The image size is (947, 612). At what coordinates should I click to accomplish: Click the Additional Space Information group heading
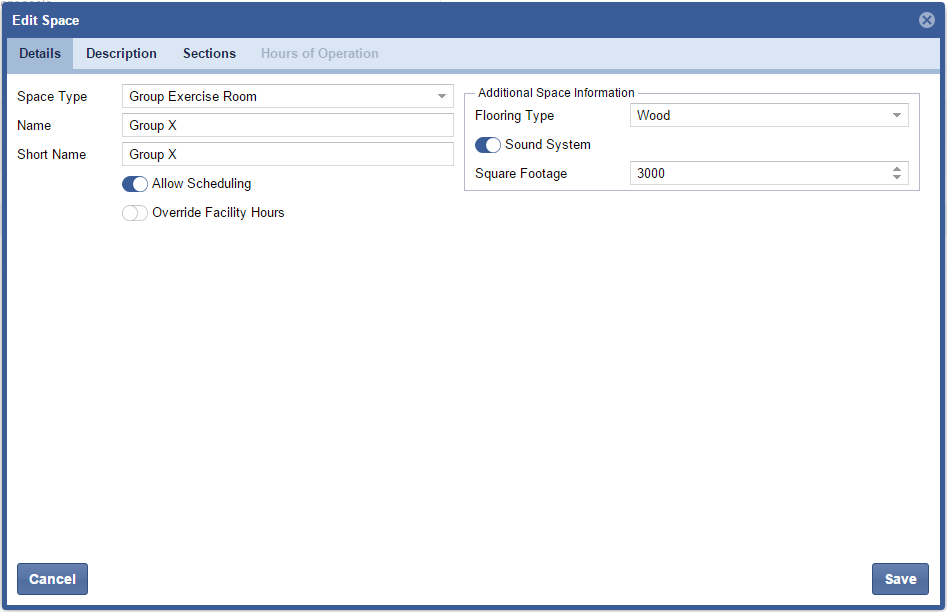556,93
